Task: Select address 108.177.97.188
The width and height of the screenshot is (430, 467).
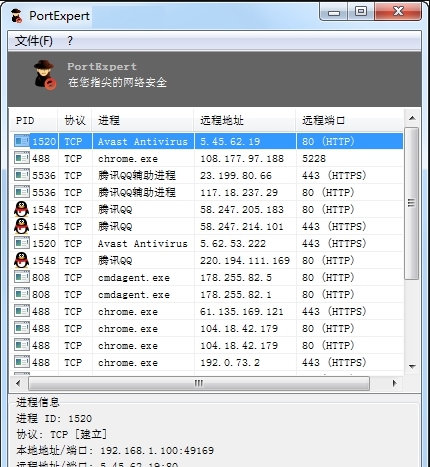Action: 242,158
